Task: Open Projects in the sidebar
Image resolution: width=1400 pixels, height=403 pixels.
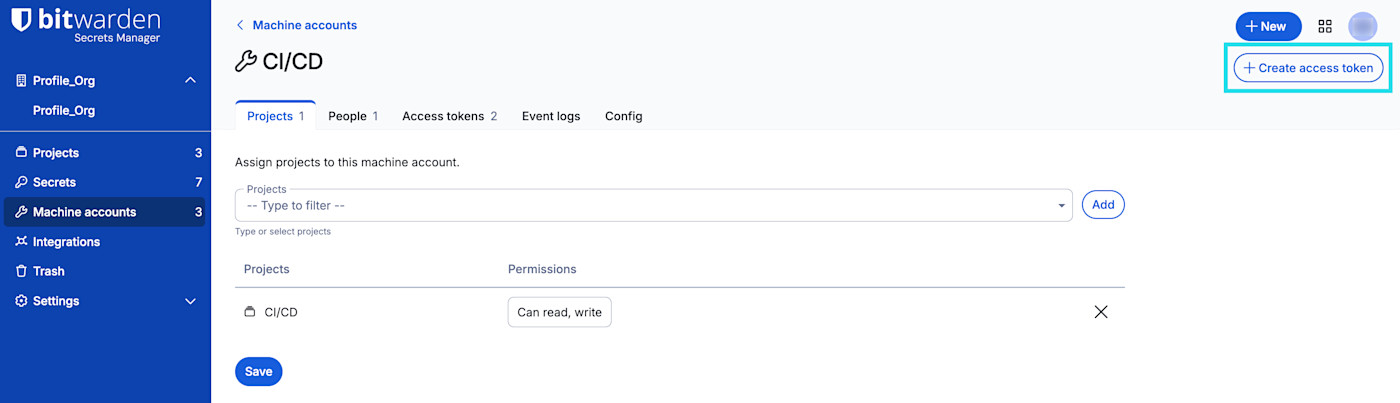Action: 55,153
